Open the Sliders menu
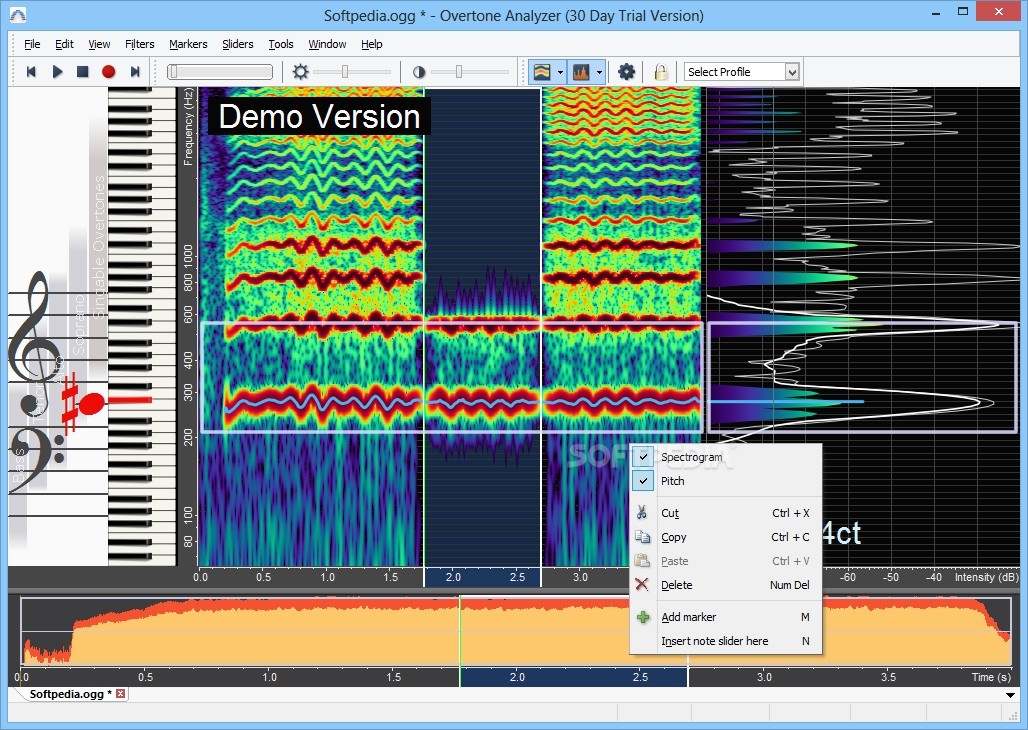The image size is (1028, 730). point(237,44)
